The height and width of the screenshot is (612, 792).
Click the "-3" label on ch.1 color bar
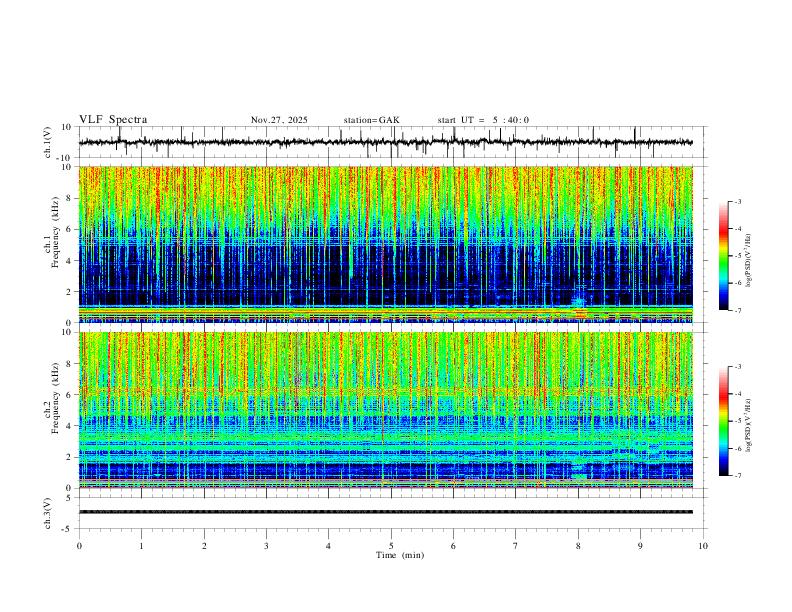[x=737, y=201]
